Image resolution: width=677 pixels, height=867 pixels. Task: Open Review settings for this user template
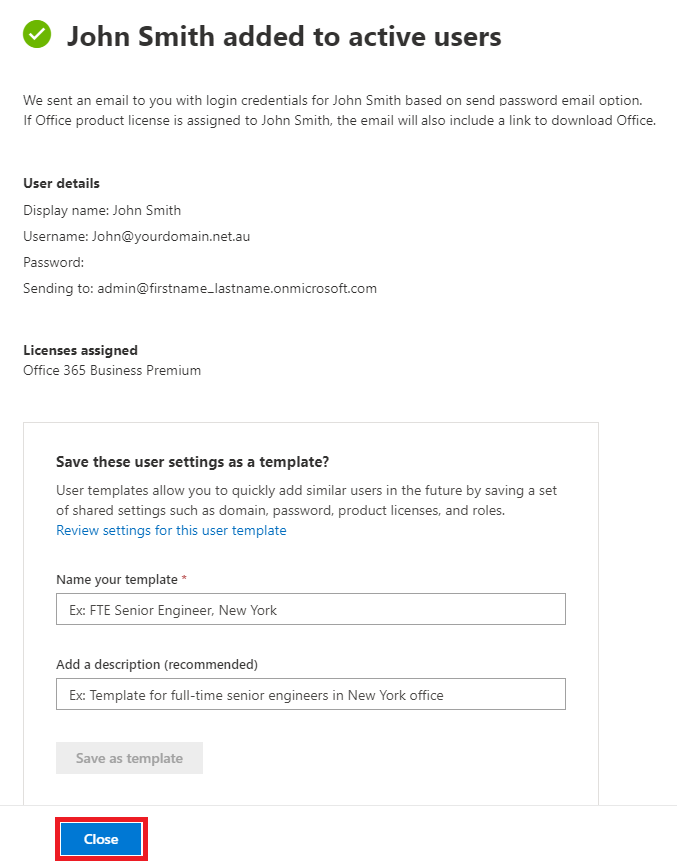pyautogui.click(x=171, y=530)
